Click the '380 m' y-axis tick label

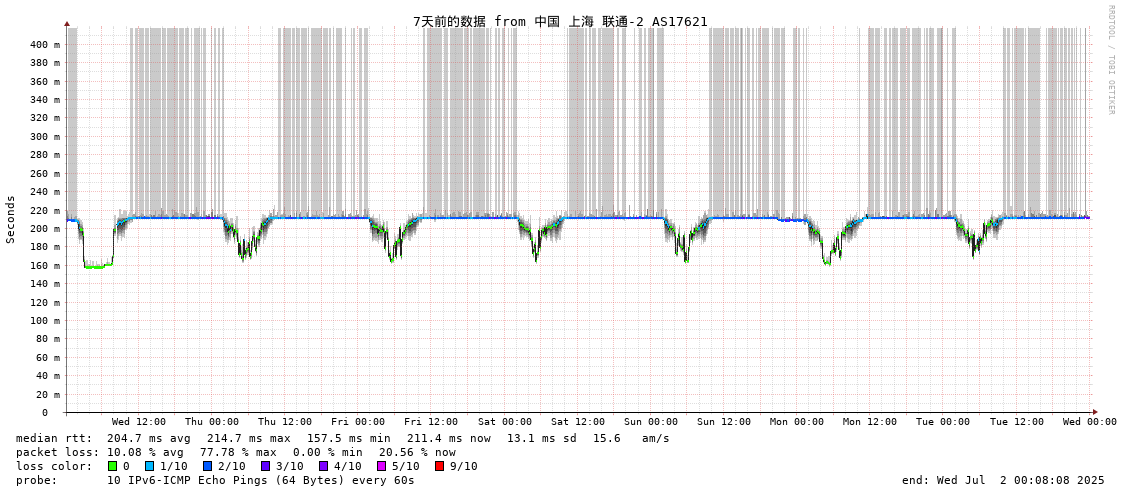point(45,63)
